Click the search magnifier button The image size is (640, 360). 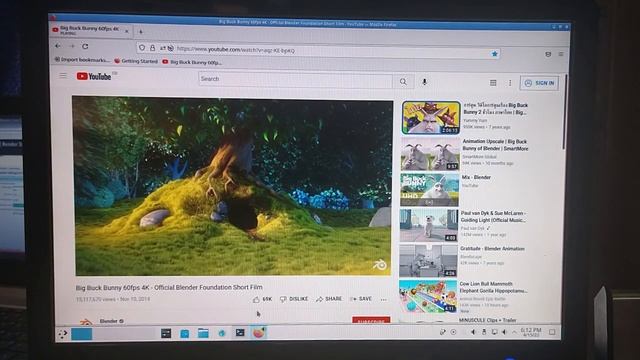point(403,82)
